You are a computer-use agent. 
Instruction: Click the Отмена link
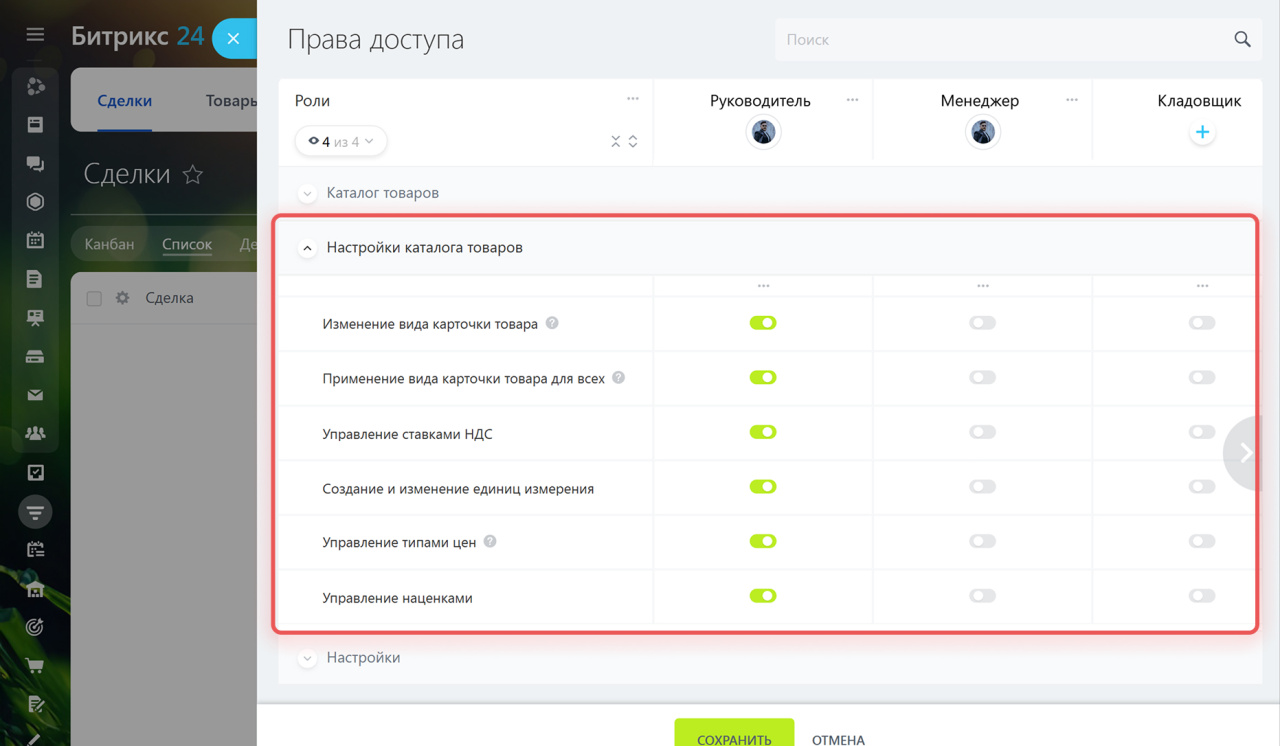tap(838, 739)
